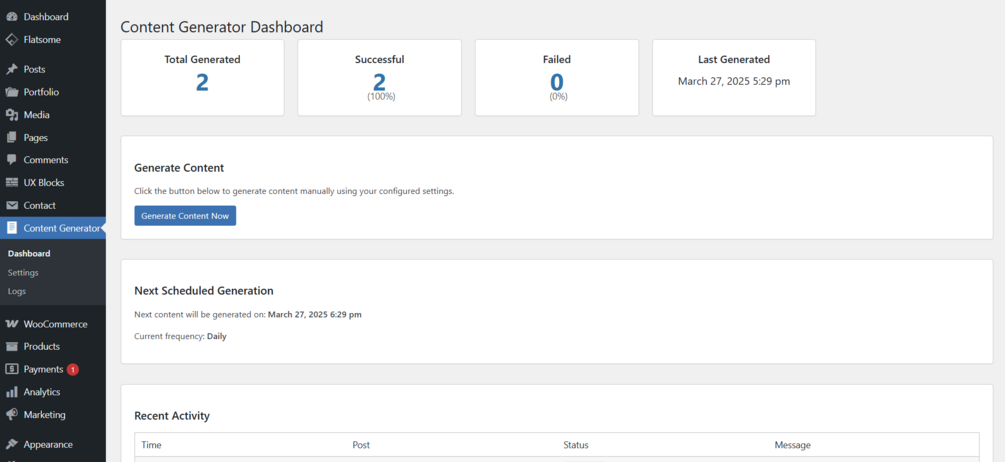Screen dimensions: 1005x462
Task: Navigate to the UX Blocks menu
Action: pyautogui.click(x=45, y=183)
